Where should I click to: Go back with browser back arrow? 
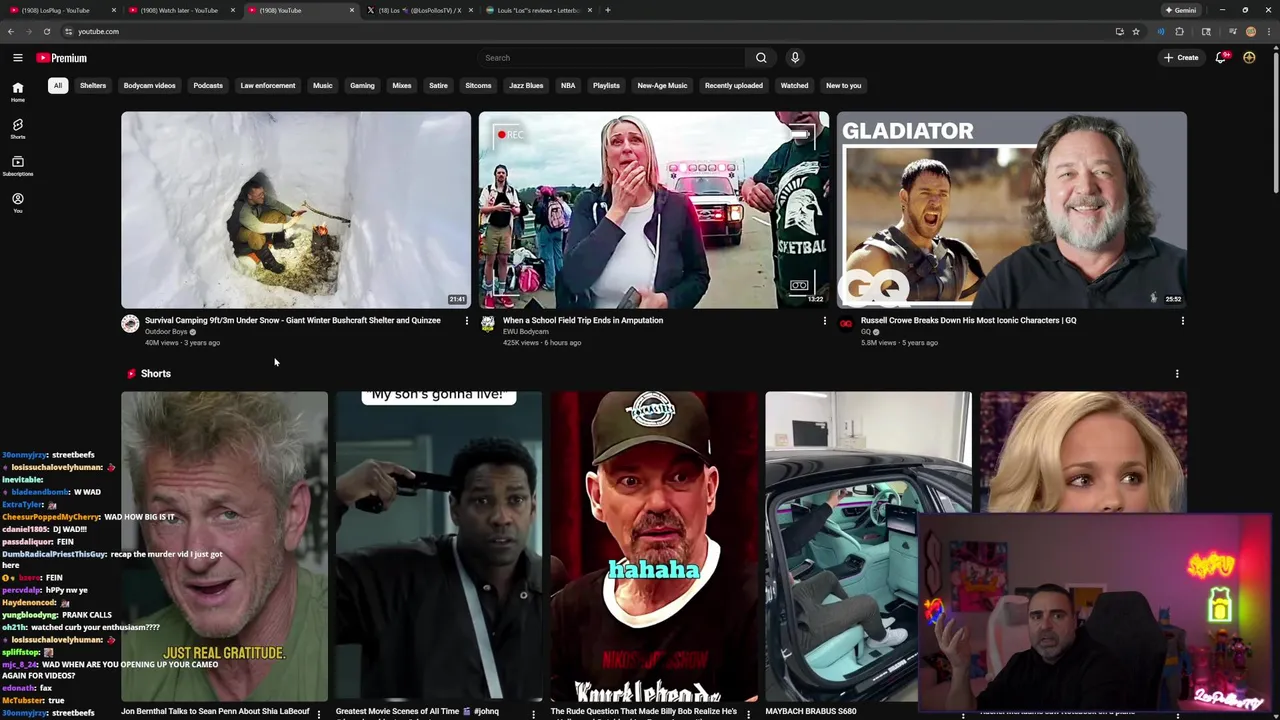(11, 31)
